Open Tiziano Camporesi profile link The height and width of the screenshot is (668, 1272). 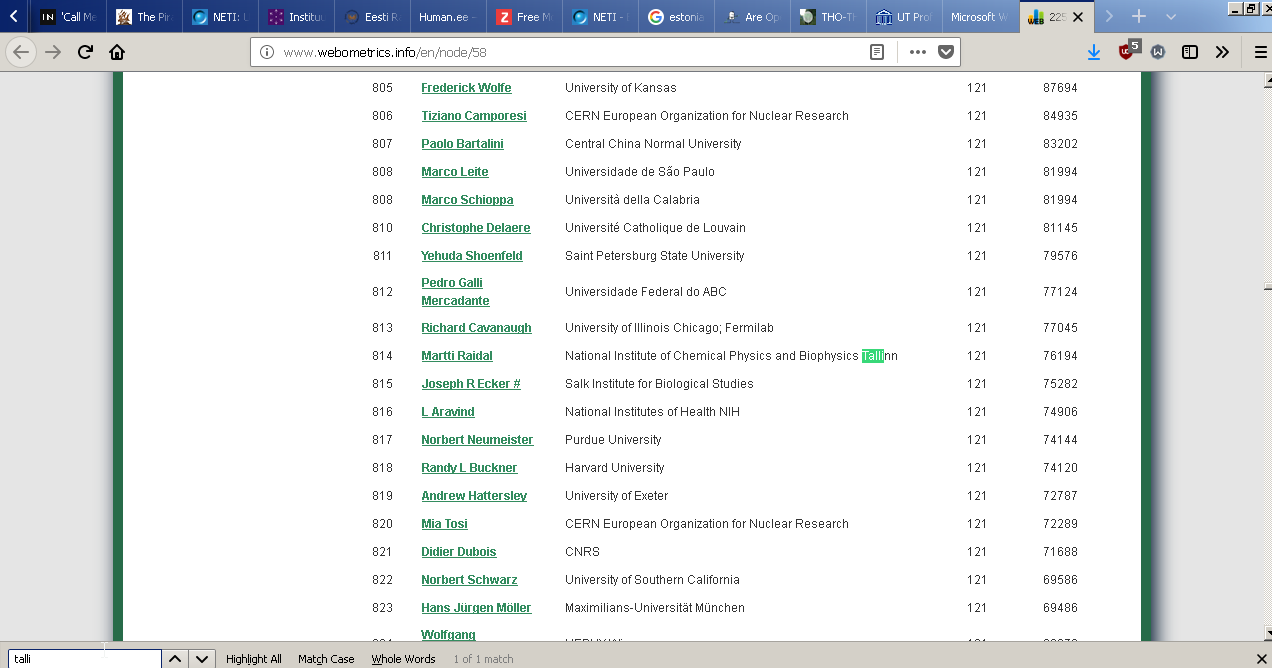tap(473, 116)
